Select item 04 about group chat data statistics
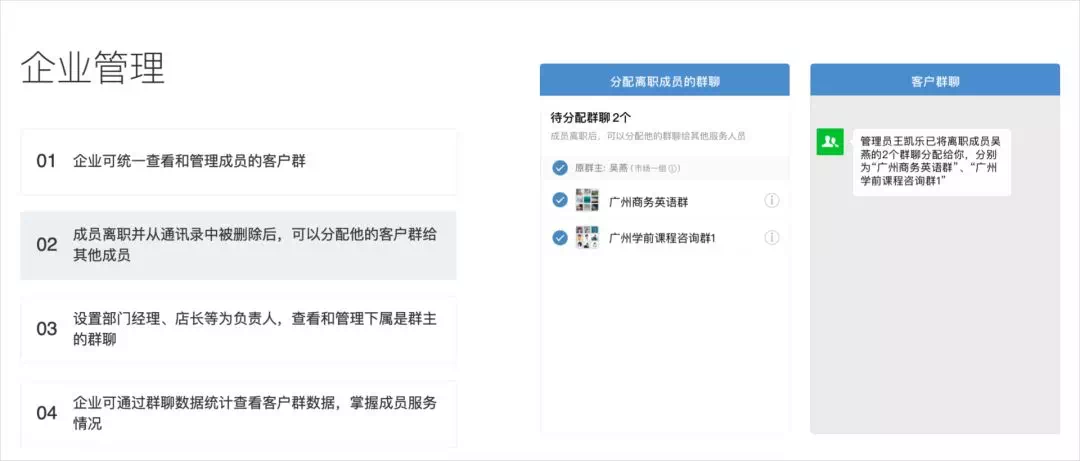The width and height of the screenshot is (1080, 461). tap(238, 413)
